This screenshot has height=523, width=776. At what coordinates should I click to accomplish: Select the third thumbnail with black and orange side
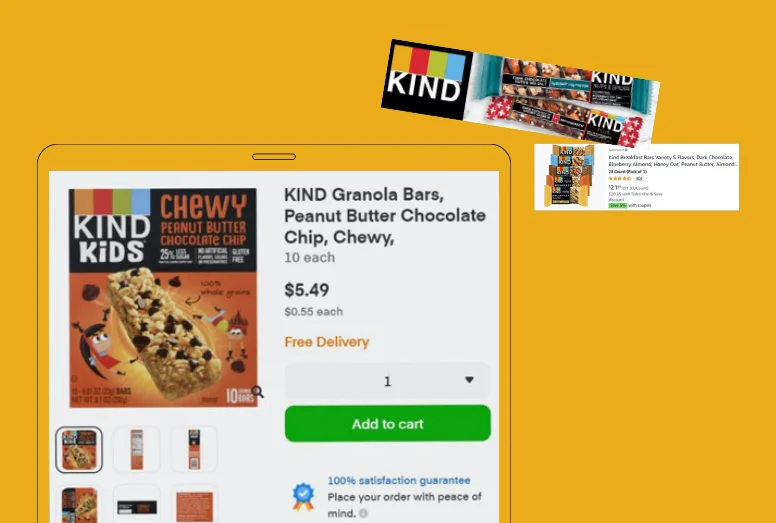click(194, 450)
